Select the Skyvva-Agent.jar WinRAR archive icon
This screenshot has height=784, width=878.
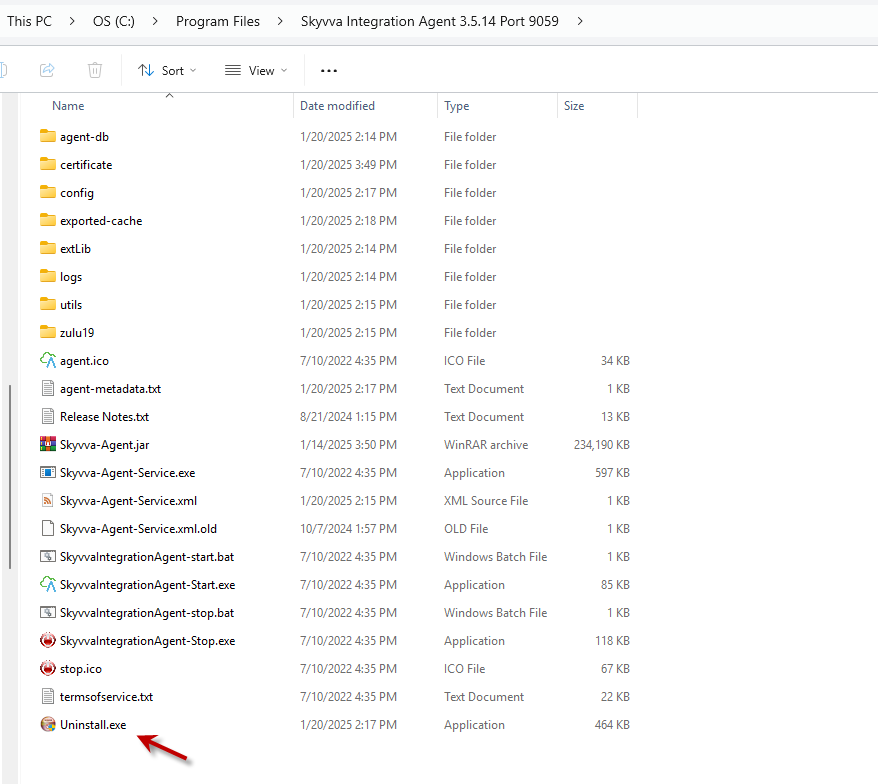(48, 445)
